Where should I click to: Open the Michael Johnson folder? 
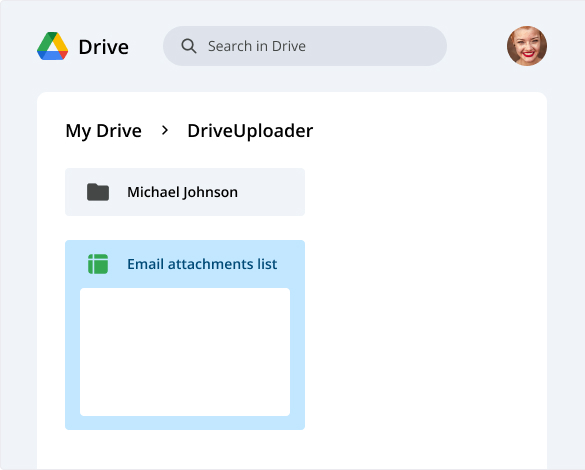185,192
